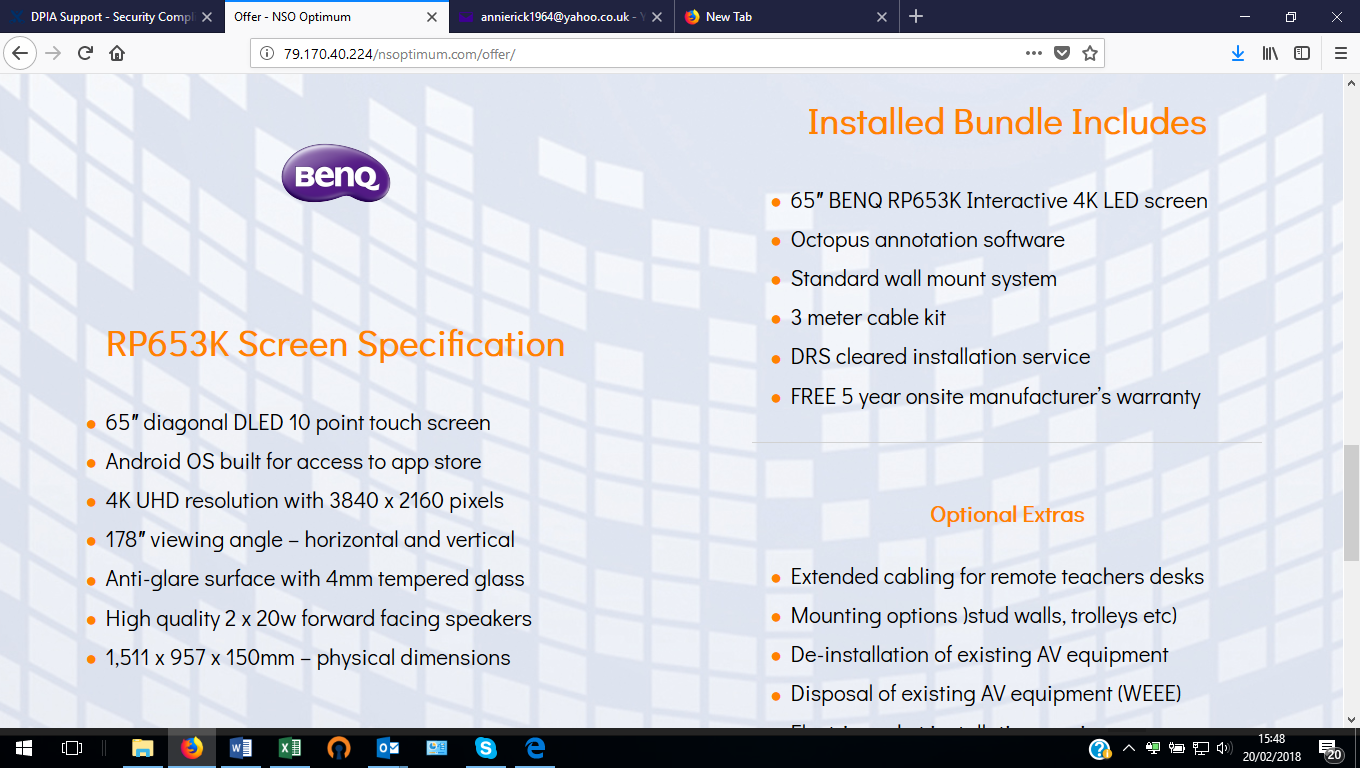Click '65″ diagonal DLED 10 point touch screen'
This screenshot has height=768, width=1360.
coord(298,423)
